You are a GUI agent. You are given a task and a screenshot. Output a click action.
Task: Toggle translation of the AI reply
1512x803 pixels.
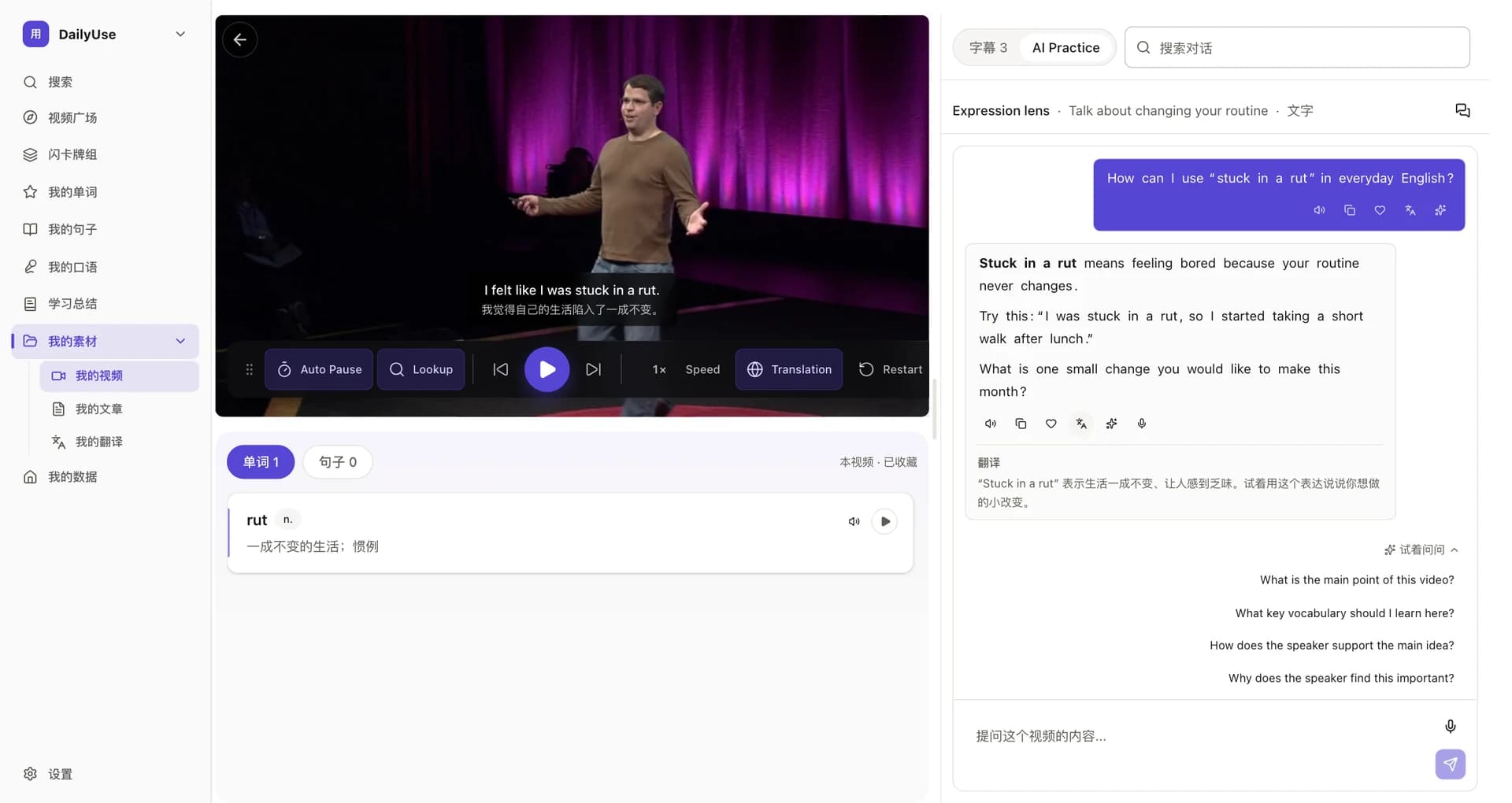(1081, 424)
